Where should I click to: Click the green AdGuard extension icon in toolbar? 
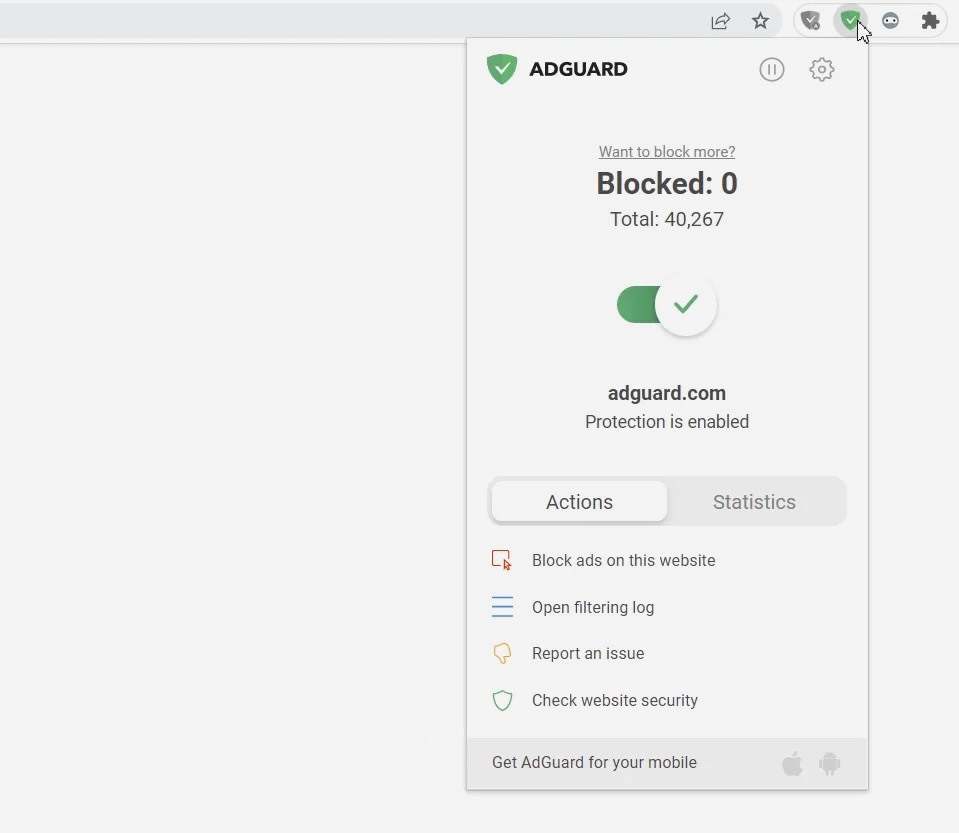tap(850, 20)
